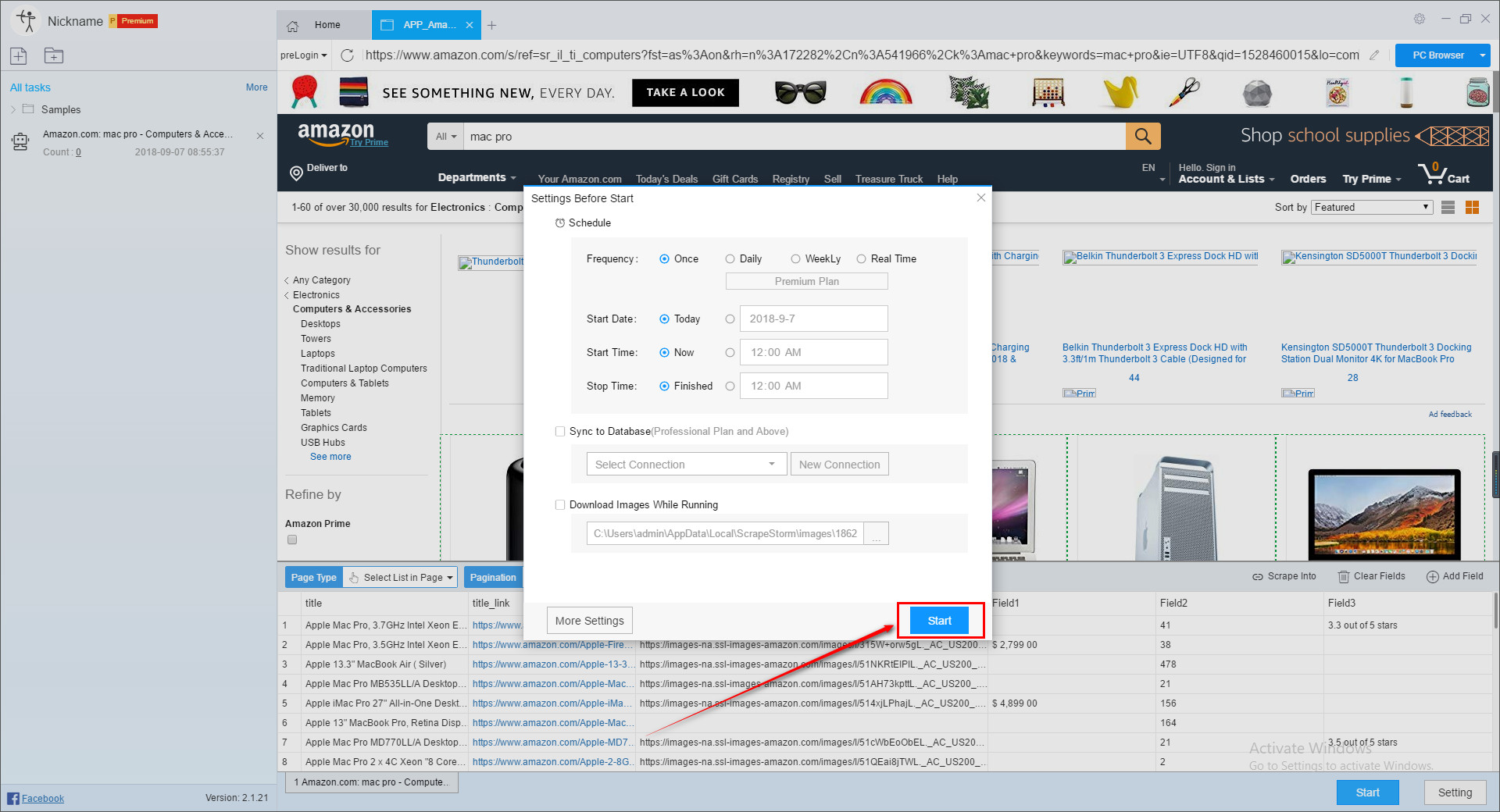
Task: Open the Sort by Featured dropdown
Action: 1372,207
